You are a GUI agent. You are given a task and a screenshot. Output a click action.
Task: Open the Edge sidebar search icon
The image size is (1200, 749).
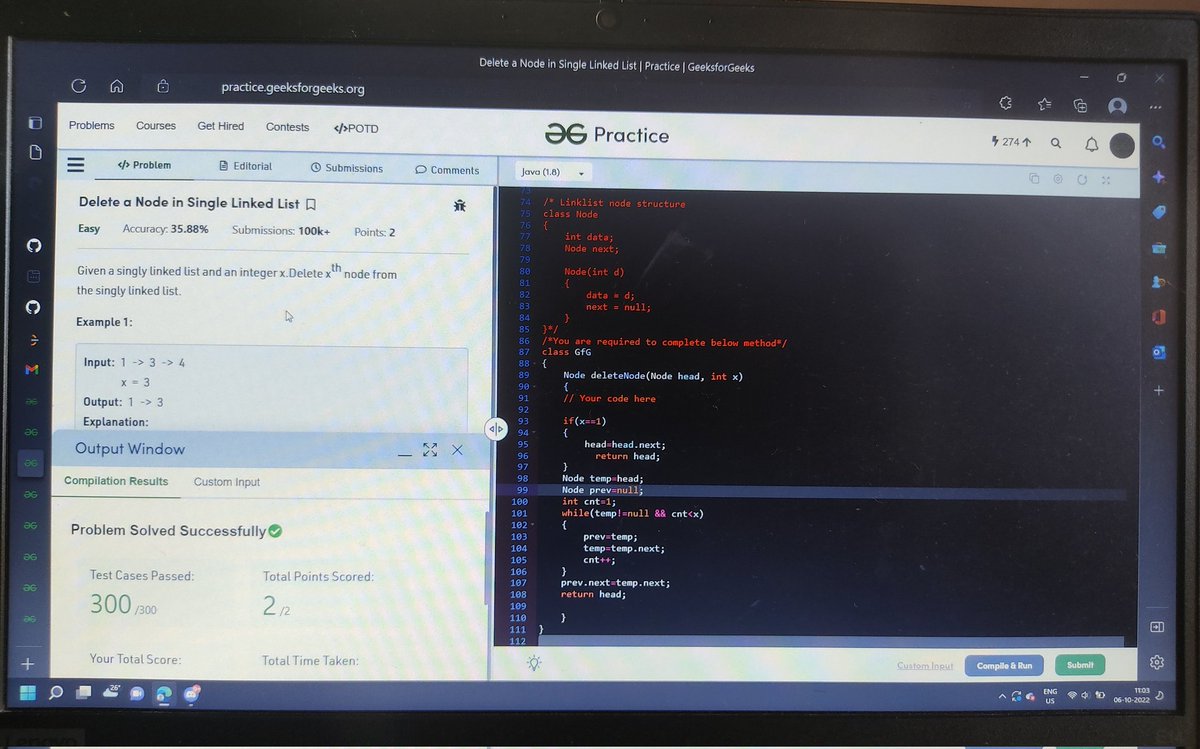tap(1159, 143)
